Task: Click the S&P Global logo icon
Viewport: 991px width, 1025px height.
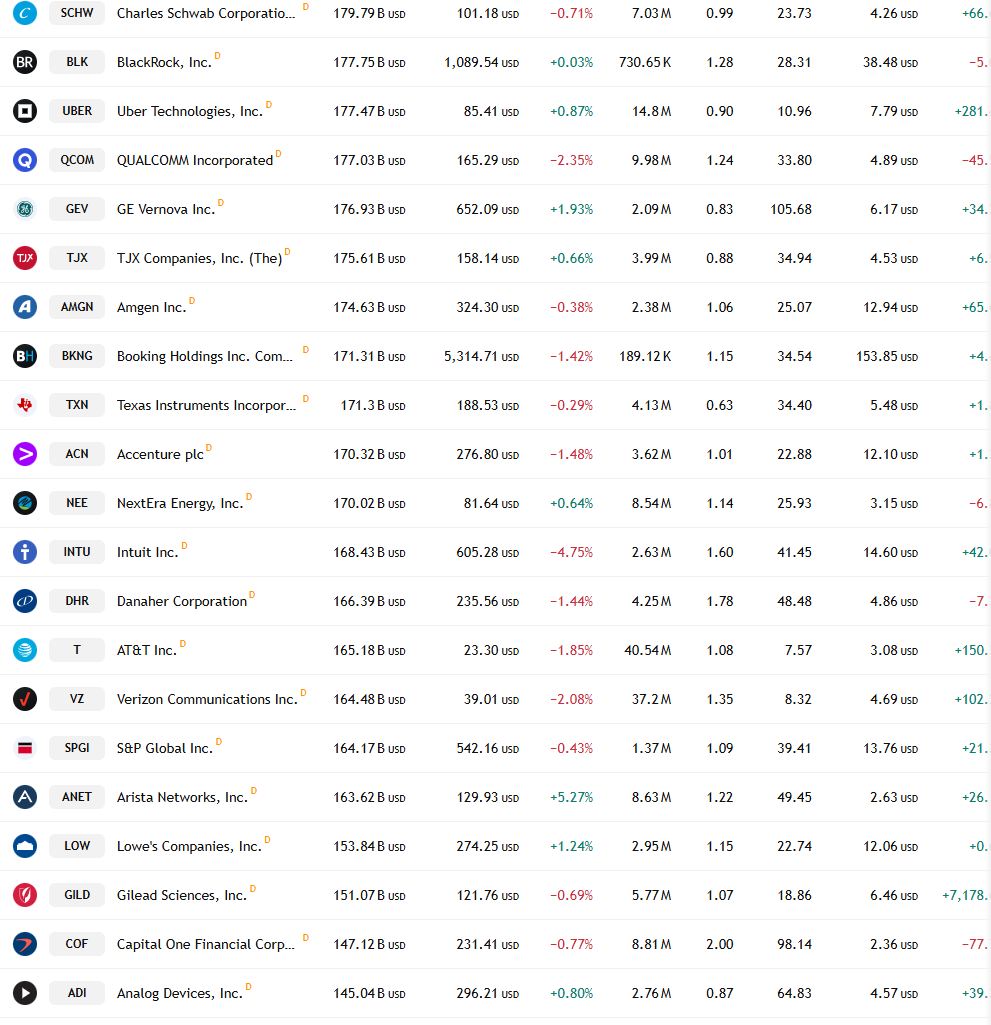Action: [x=25, y=748]
